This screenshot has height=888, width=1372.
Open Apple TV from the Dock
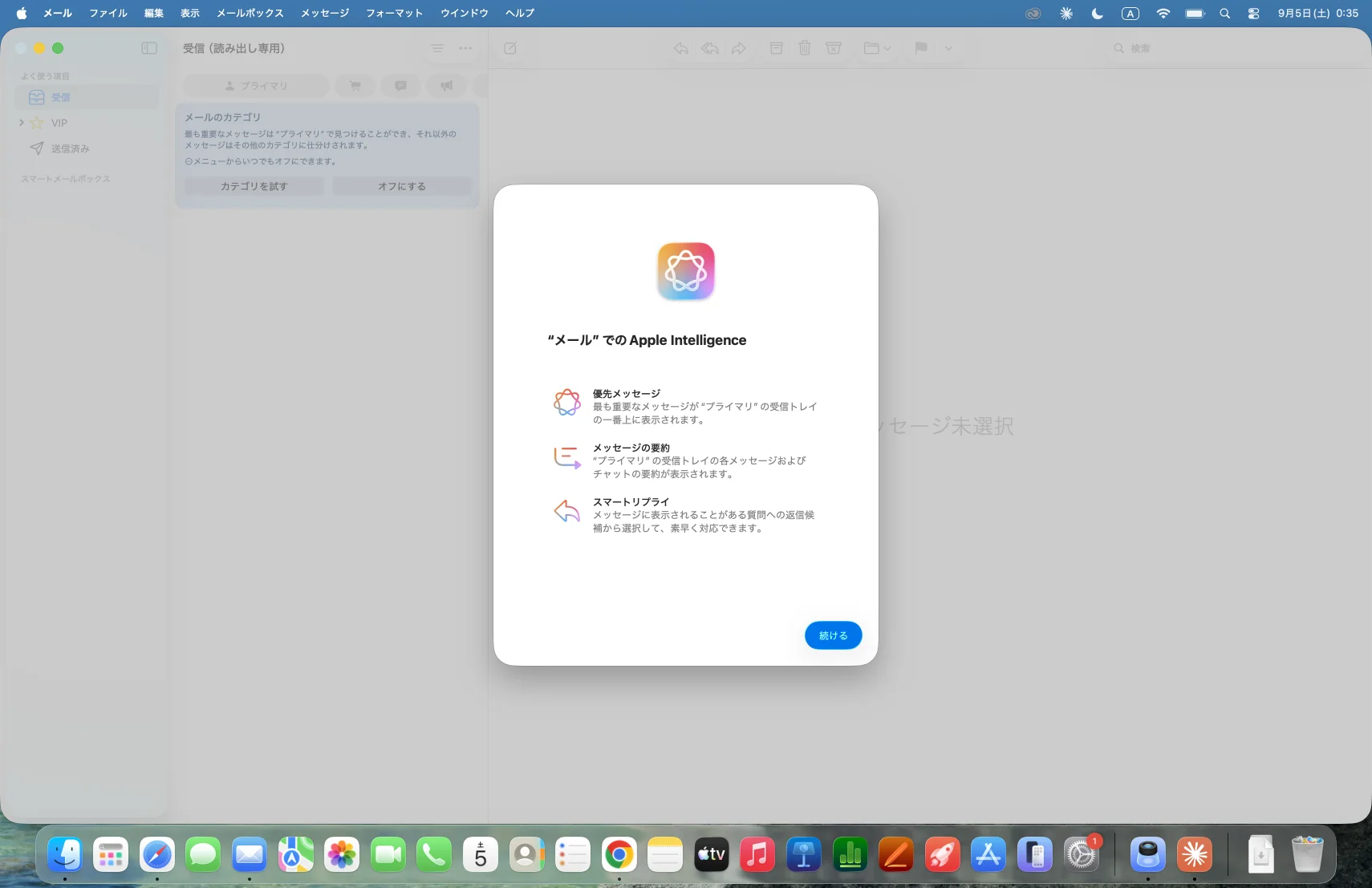[x=712, y=854]
